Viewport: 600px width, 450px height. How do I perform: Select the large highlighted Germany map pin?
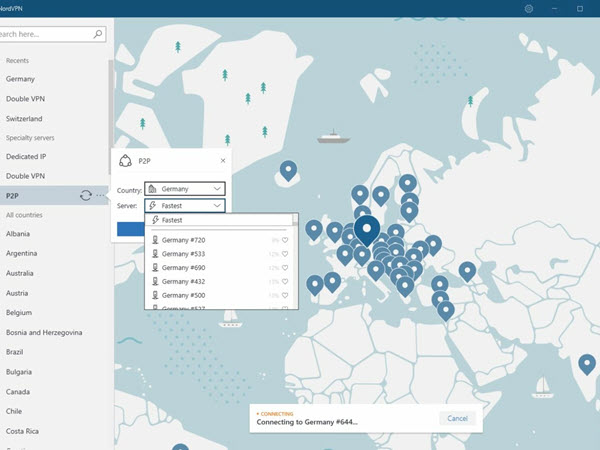[367, 230]
